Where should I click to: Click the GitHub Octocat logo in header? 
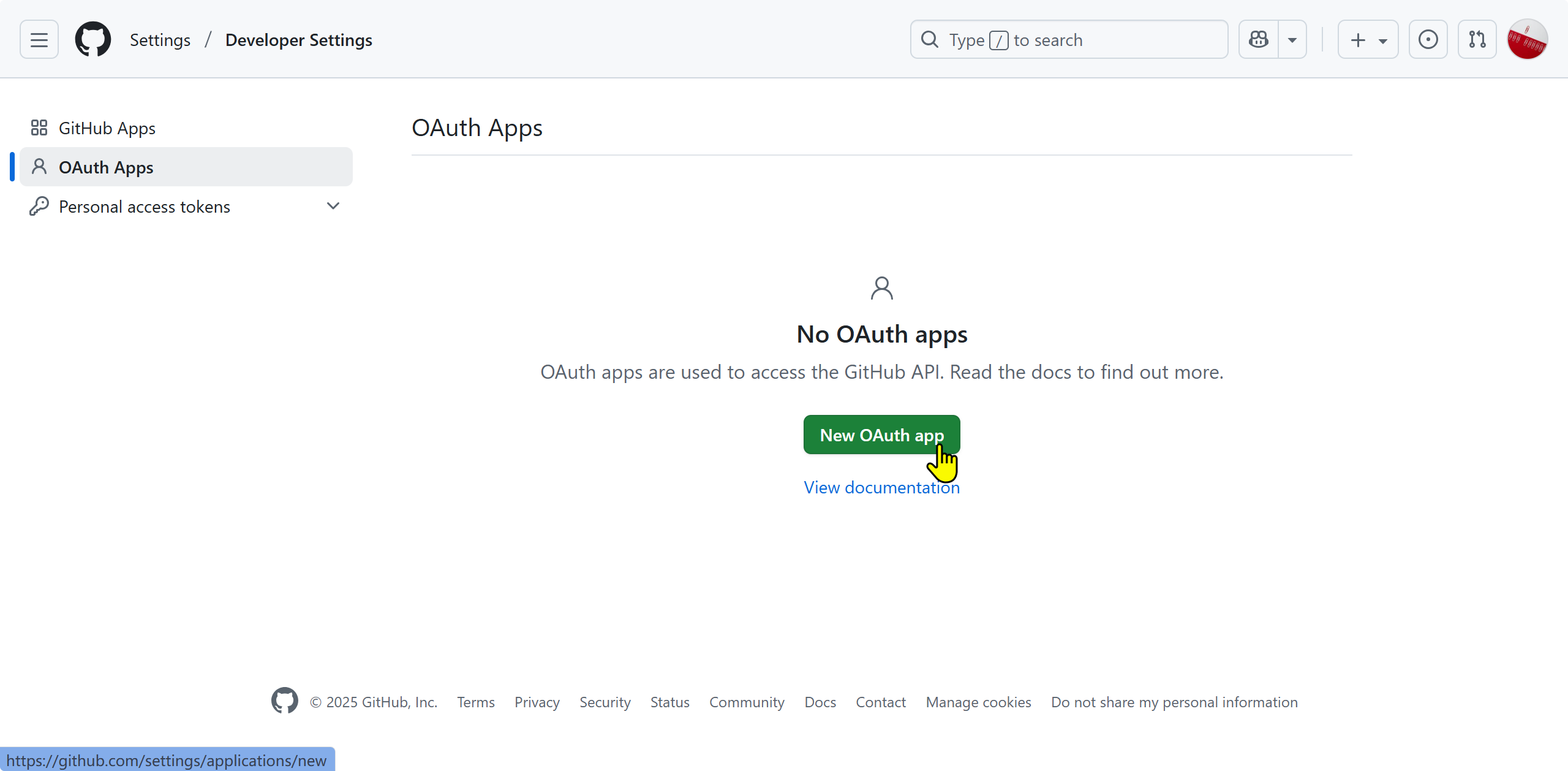93,40
